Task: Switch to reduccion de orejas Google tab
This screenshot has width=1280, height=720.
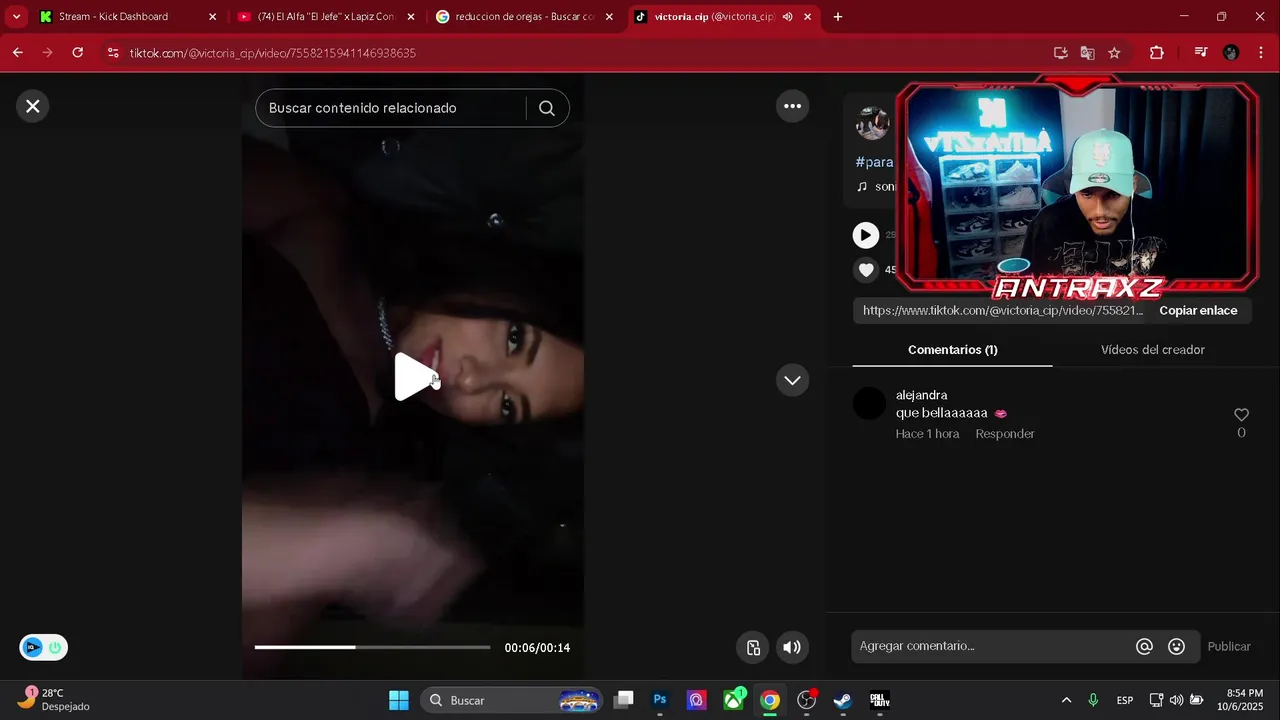Action: click(524, 17)
